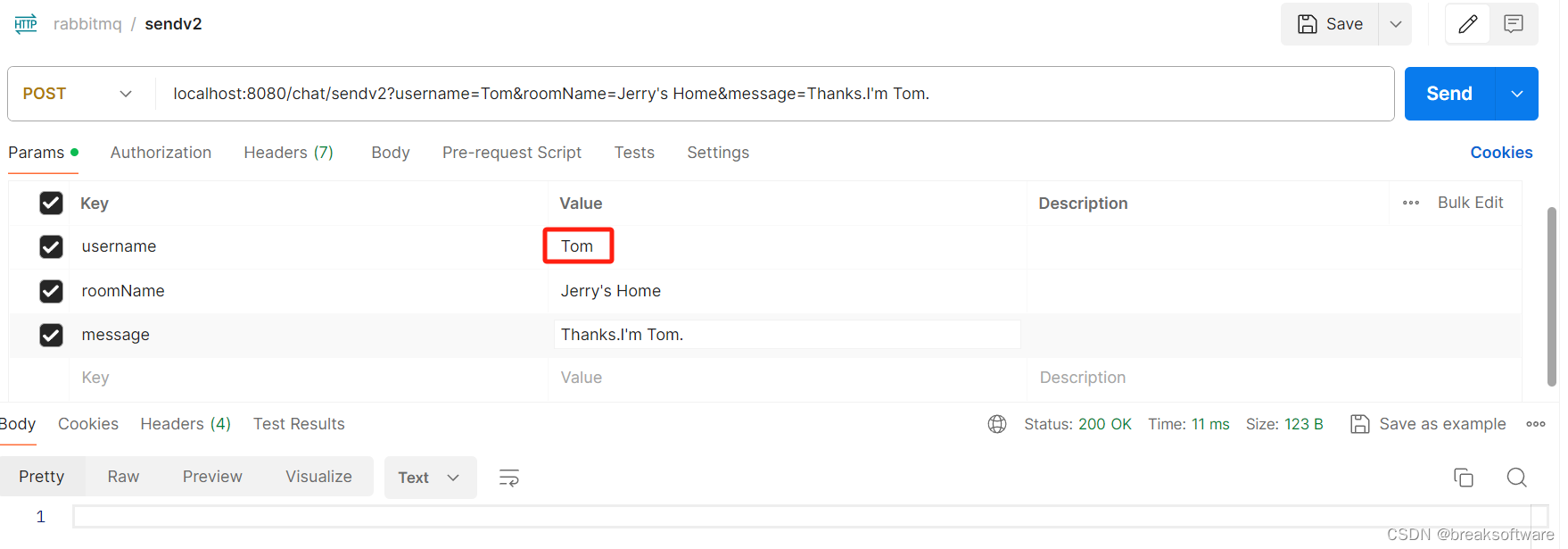The width and height of the screenshot is (1568, 549).
Task: Click the vertical scrollbar thumb
Action: pos(1552,295)
